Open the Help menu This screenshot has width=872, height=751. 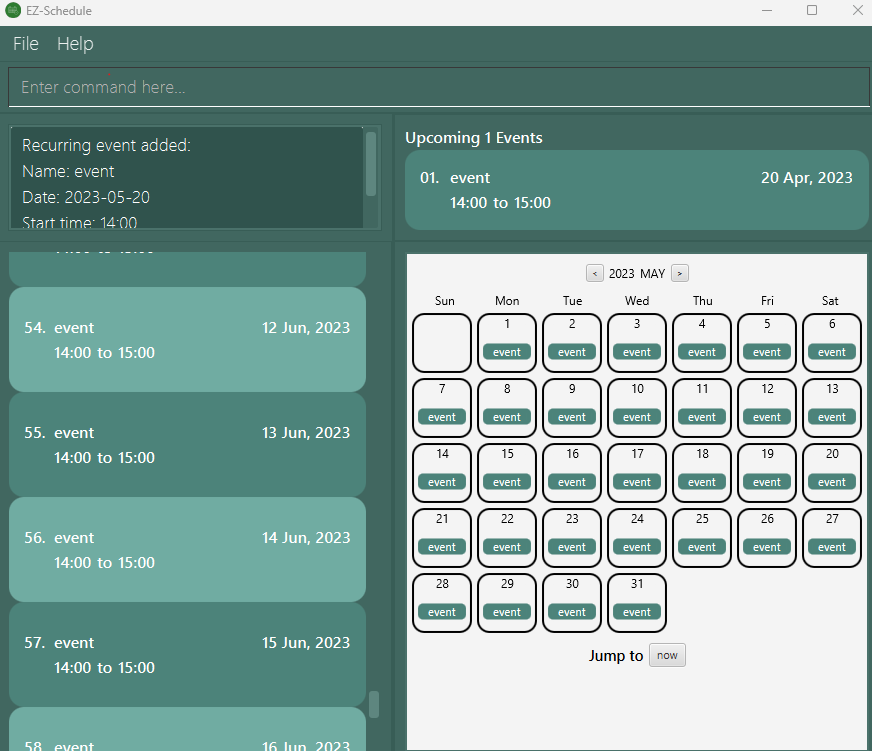pos(75,43)
